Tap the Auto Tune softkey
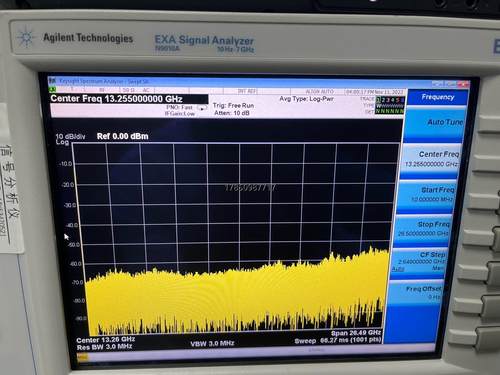Screen dimensions: 500x375 coord(435,124)
